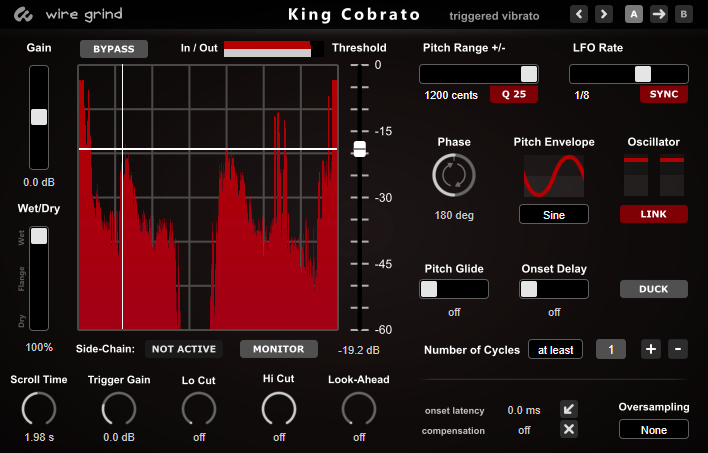Click the wire grind logo icon
This screenshot has width=708, height=453.
[x=23, y=15]
